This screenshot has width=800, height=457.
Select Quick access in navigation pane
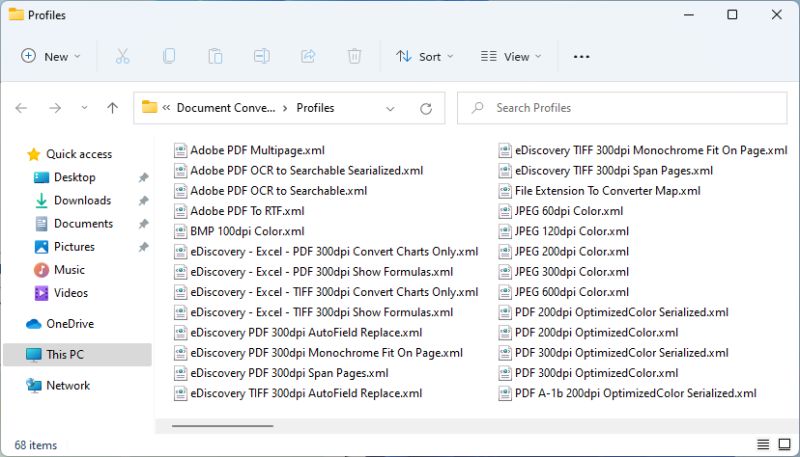[x=79, y=154]
